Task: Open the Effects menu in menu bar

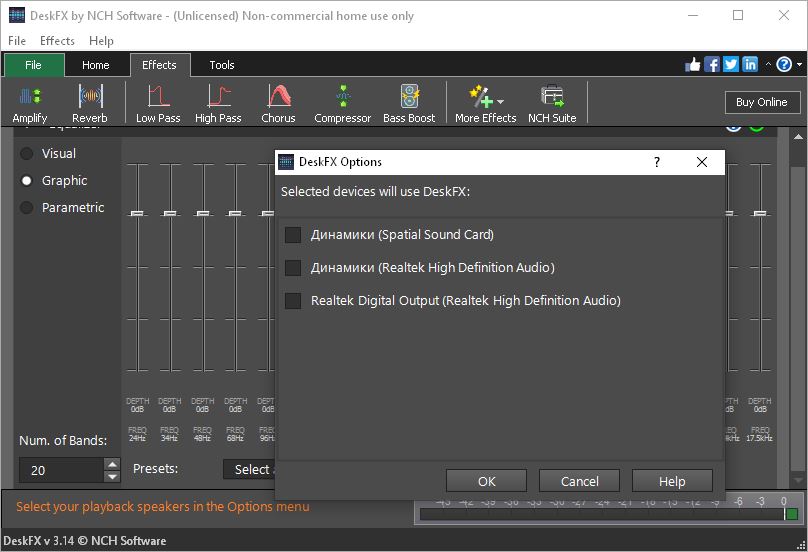Action: (57, 41)
